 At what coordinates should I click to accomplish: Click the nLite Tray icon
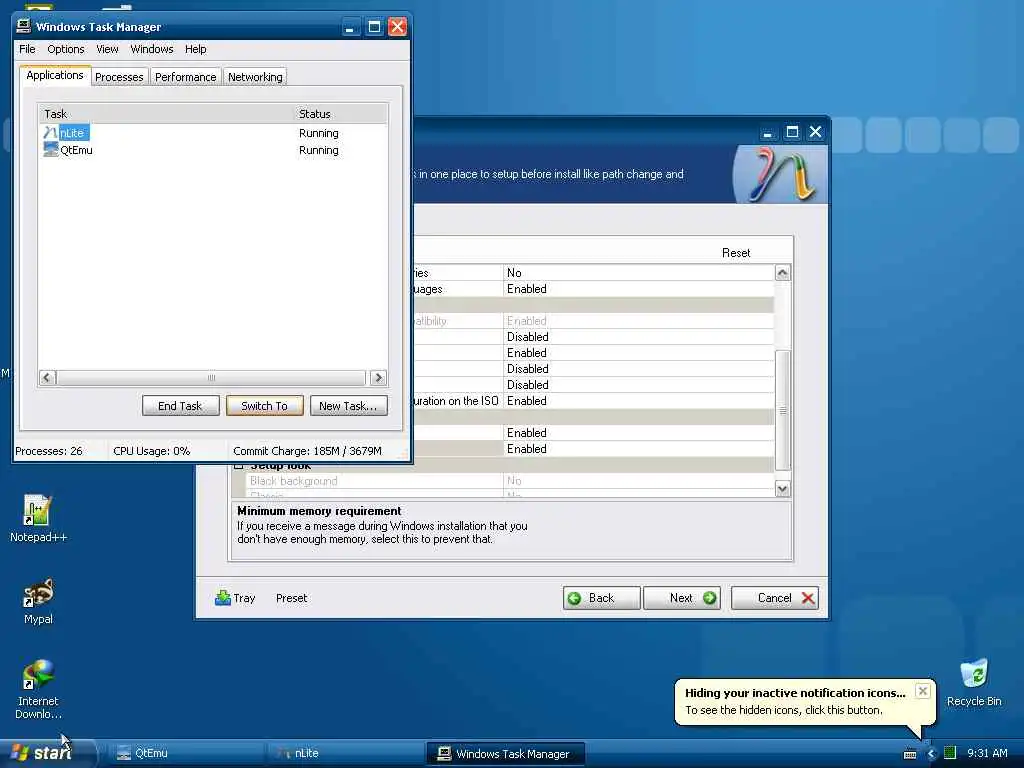point(223,598)
